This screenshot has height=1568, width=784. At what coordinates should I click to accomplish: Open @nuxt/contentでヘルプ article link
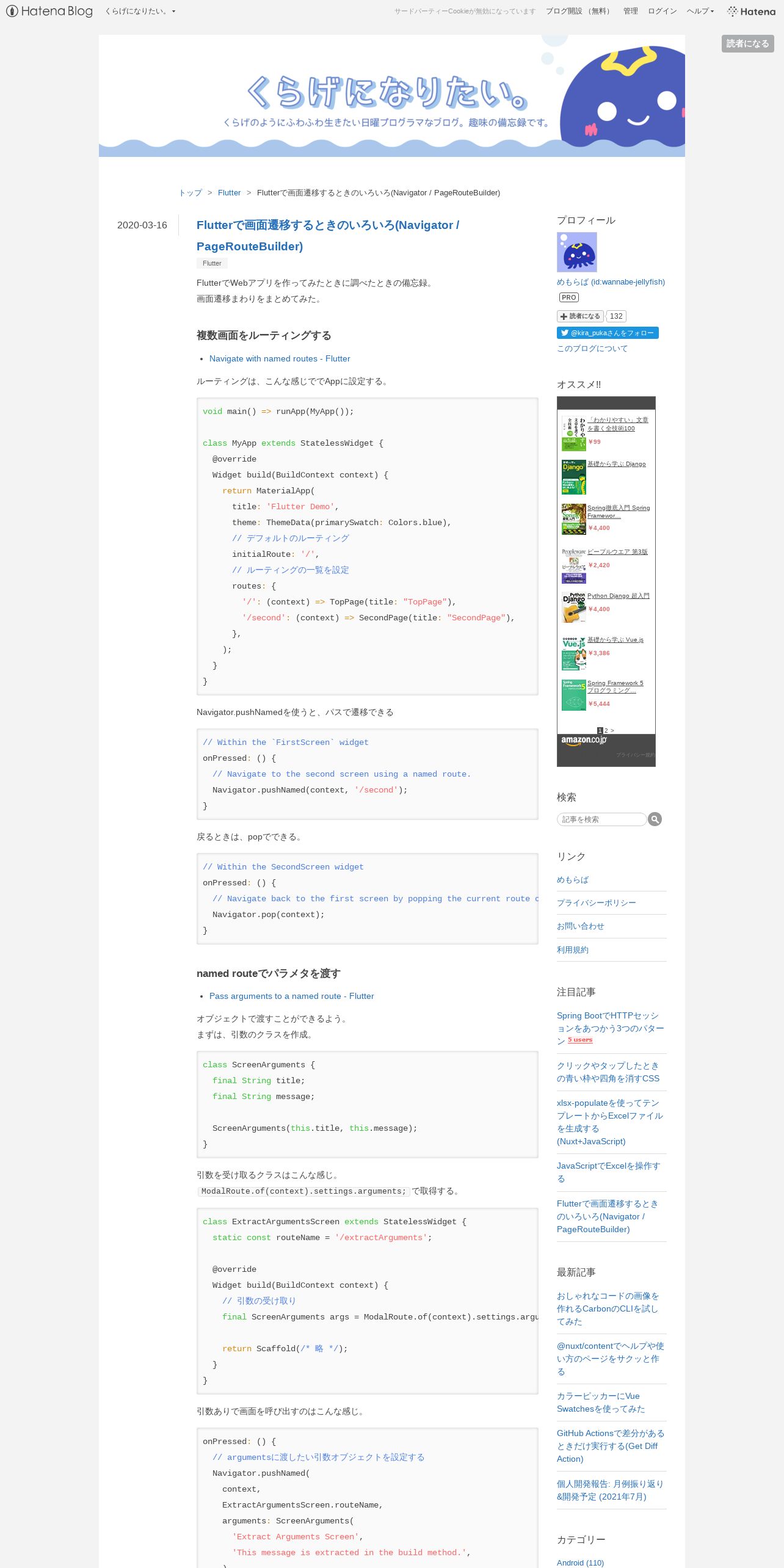pyautogui.click(x=611, y=1359)
